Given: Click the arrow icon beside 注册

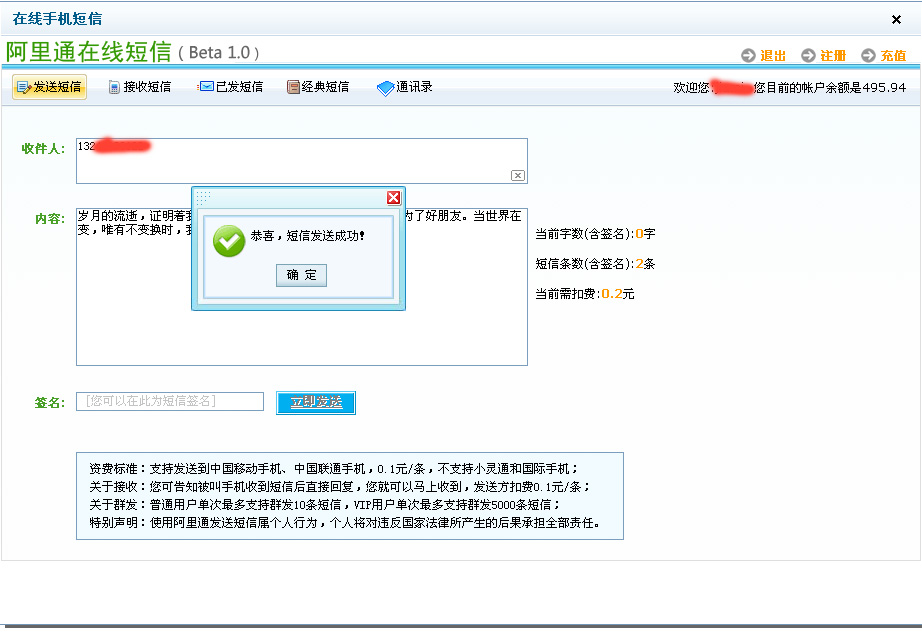Looking at the screenshot, I should [809, 55].
